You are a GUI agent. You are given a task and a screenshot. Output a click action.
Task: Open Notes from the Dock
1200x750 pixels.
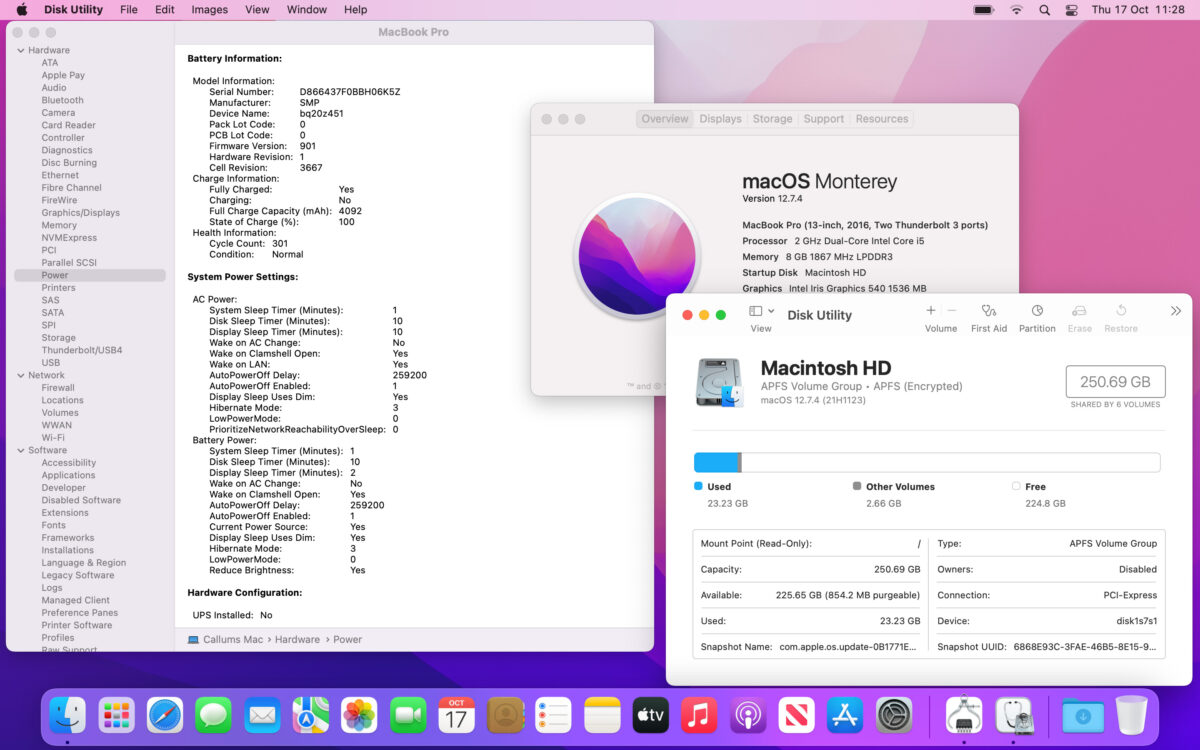click(602, 715)
